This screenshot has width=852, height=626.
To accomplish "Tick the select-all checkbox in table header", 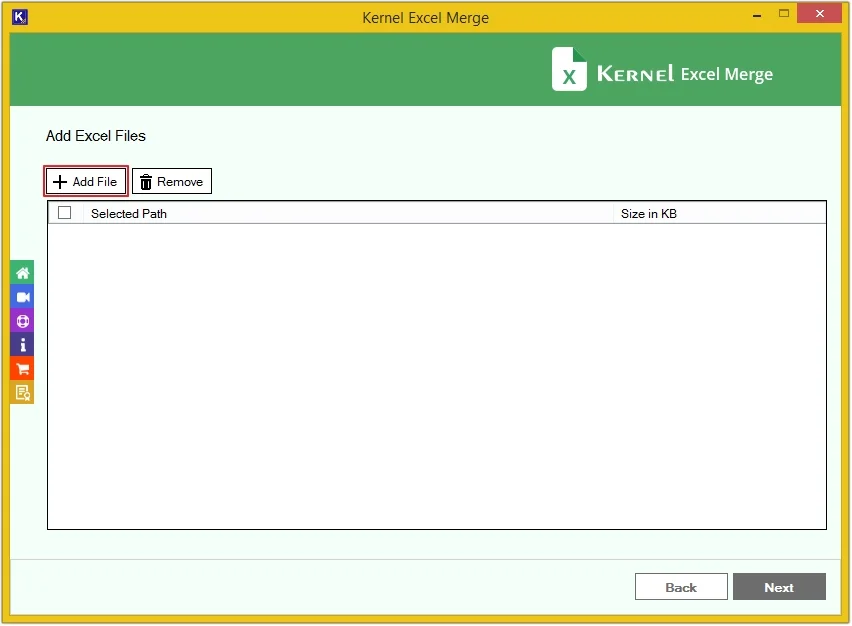I will [65, 212].
